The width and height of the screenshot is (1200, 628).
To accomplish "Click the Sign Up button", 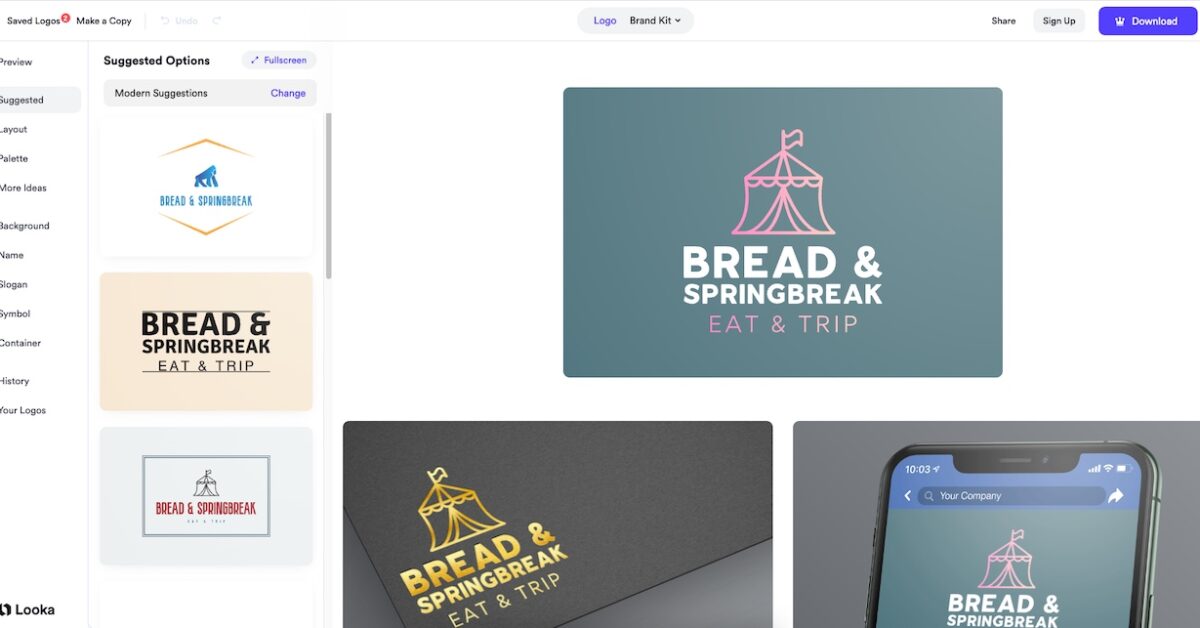I will coord(1059,21).
